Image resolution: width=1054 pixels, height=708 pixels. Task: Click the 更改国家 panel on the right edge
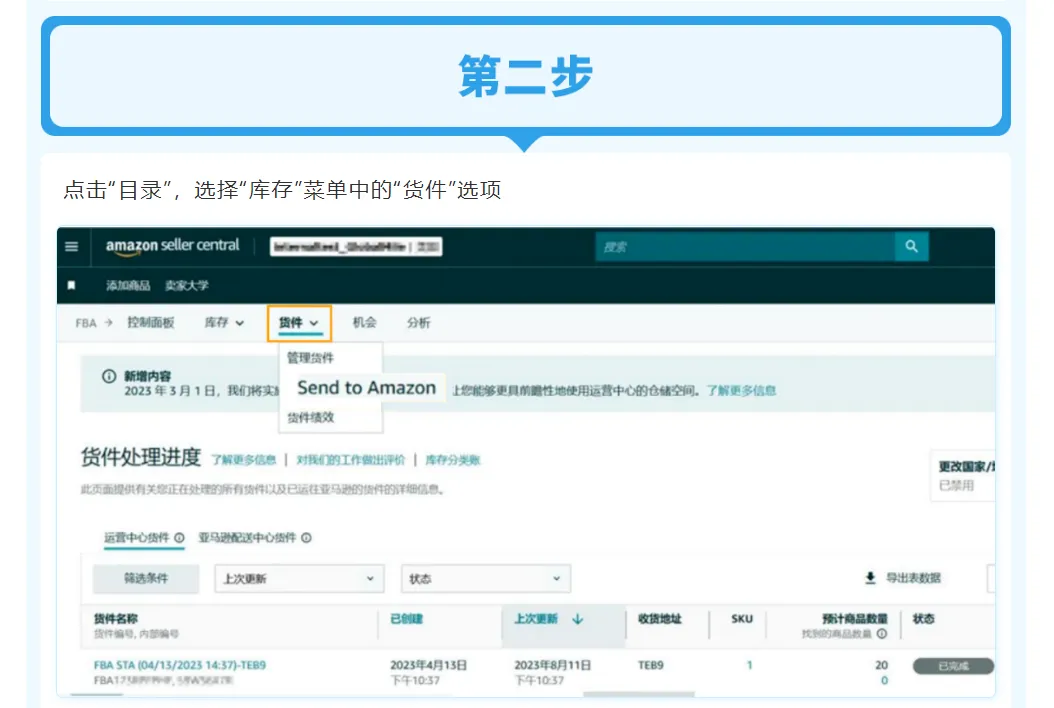pyautogui.click(x=963, y=475)
